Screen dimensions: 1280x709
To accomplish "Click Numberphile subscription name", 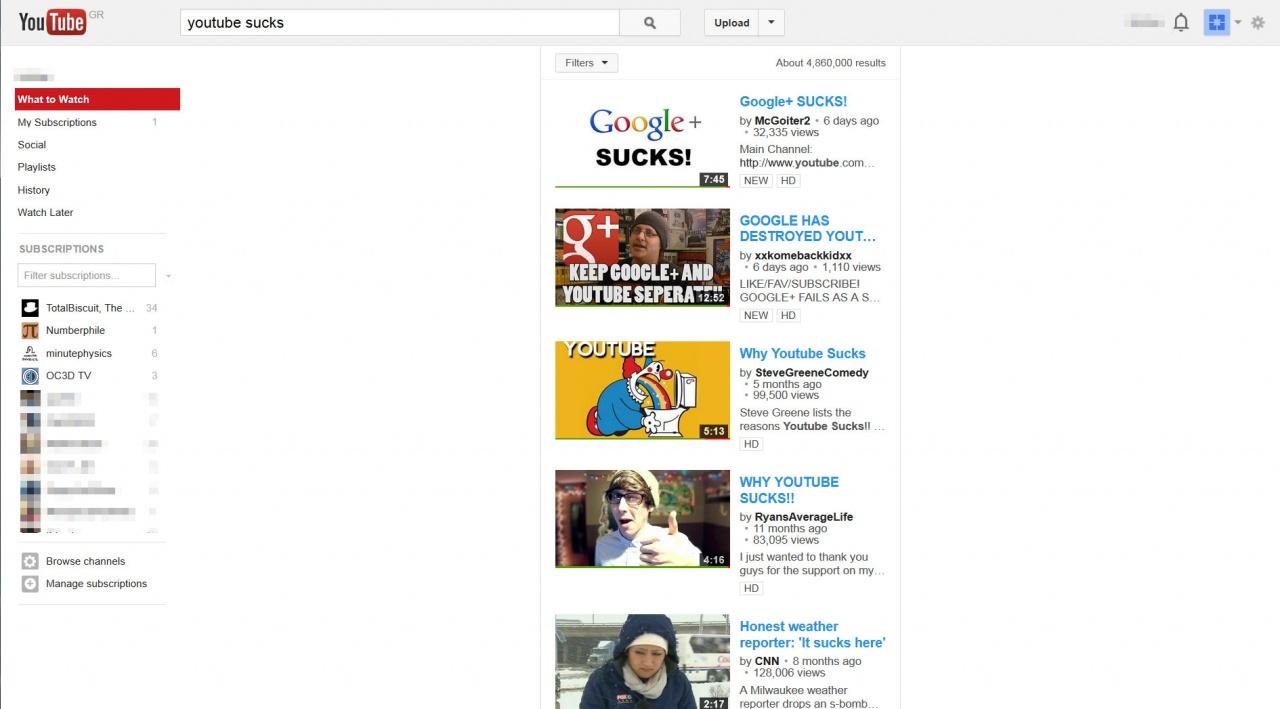I will [75, 330].
